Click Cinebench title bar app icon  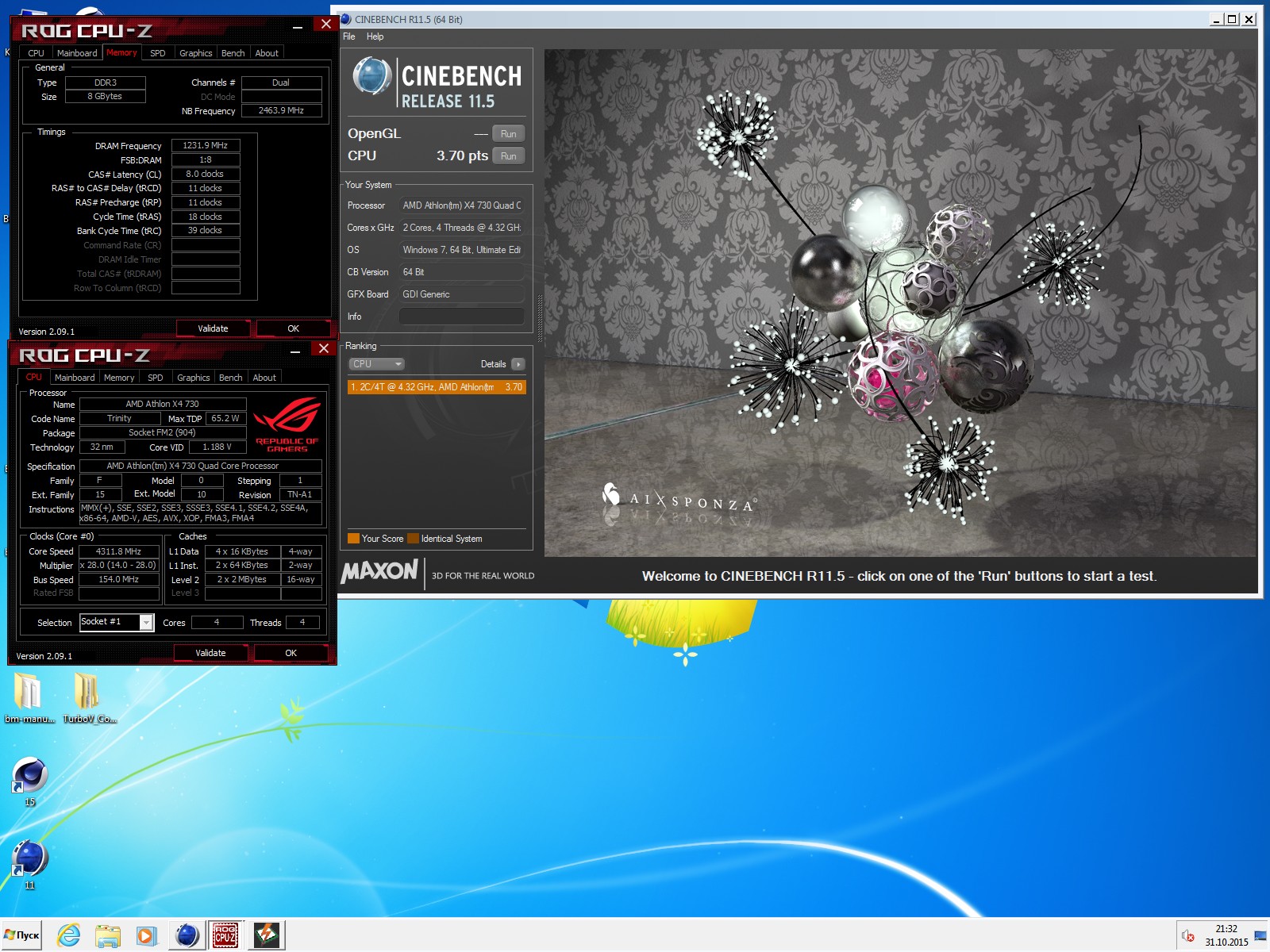pyautogui.click(x=346, y=19)
